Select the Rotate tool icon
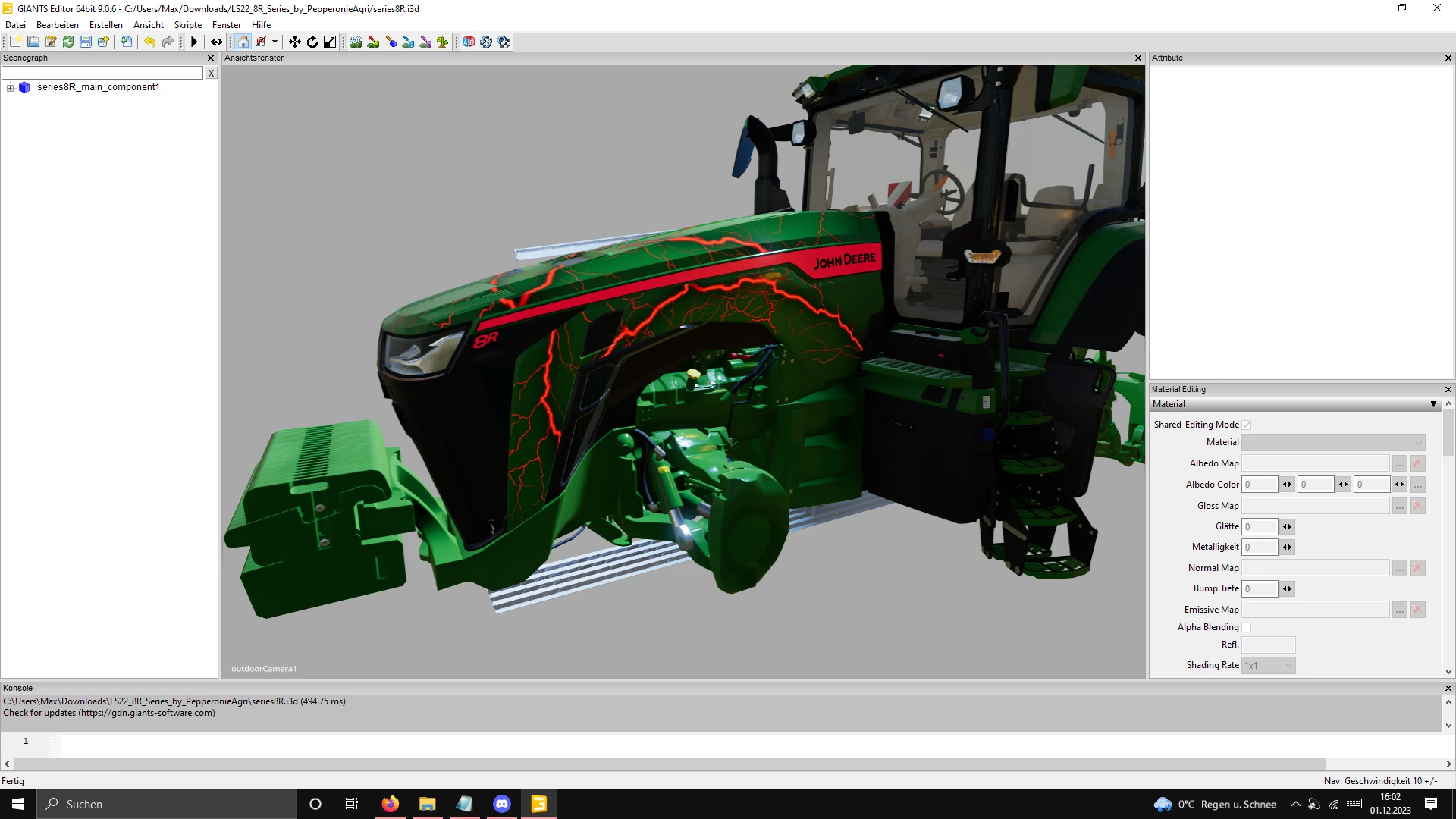Screen dimensions: 1456x819 coord(312,42)
